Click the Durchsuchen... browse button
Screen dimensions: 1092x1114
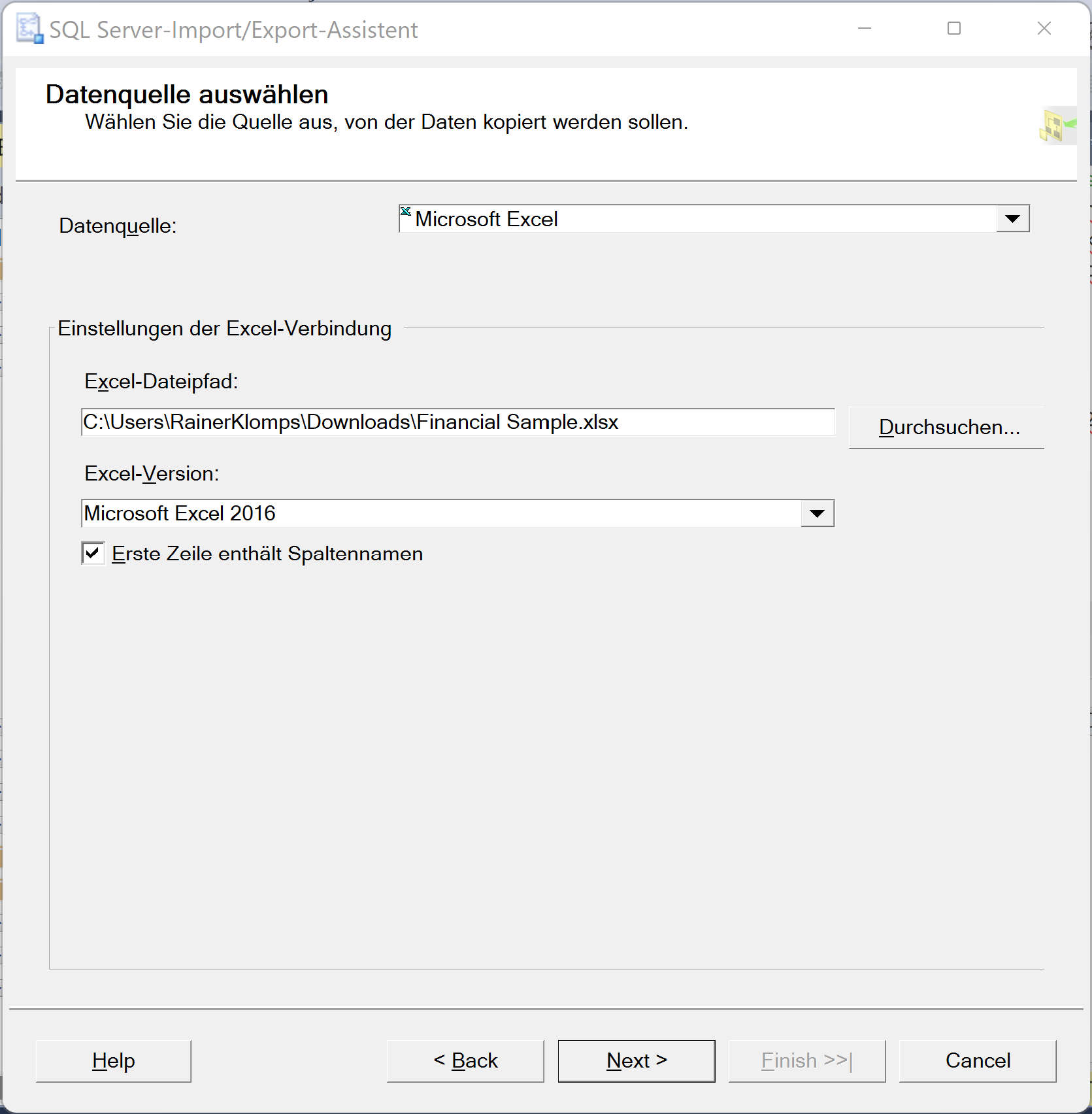tap(946, 428)
